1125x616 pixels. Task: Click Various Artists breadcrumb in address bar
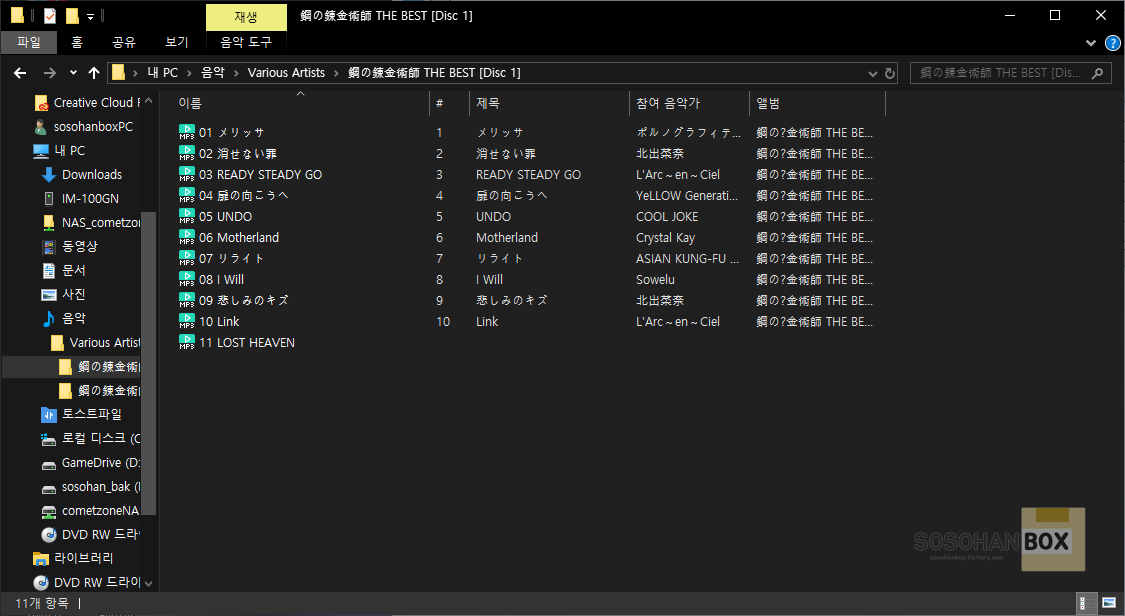click(x=286, y=72)
